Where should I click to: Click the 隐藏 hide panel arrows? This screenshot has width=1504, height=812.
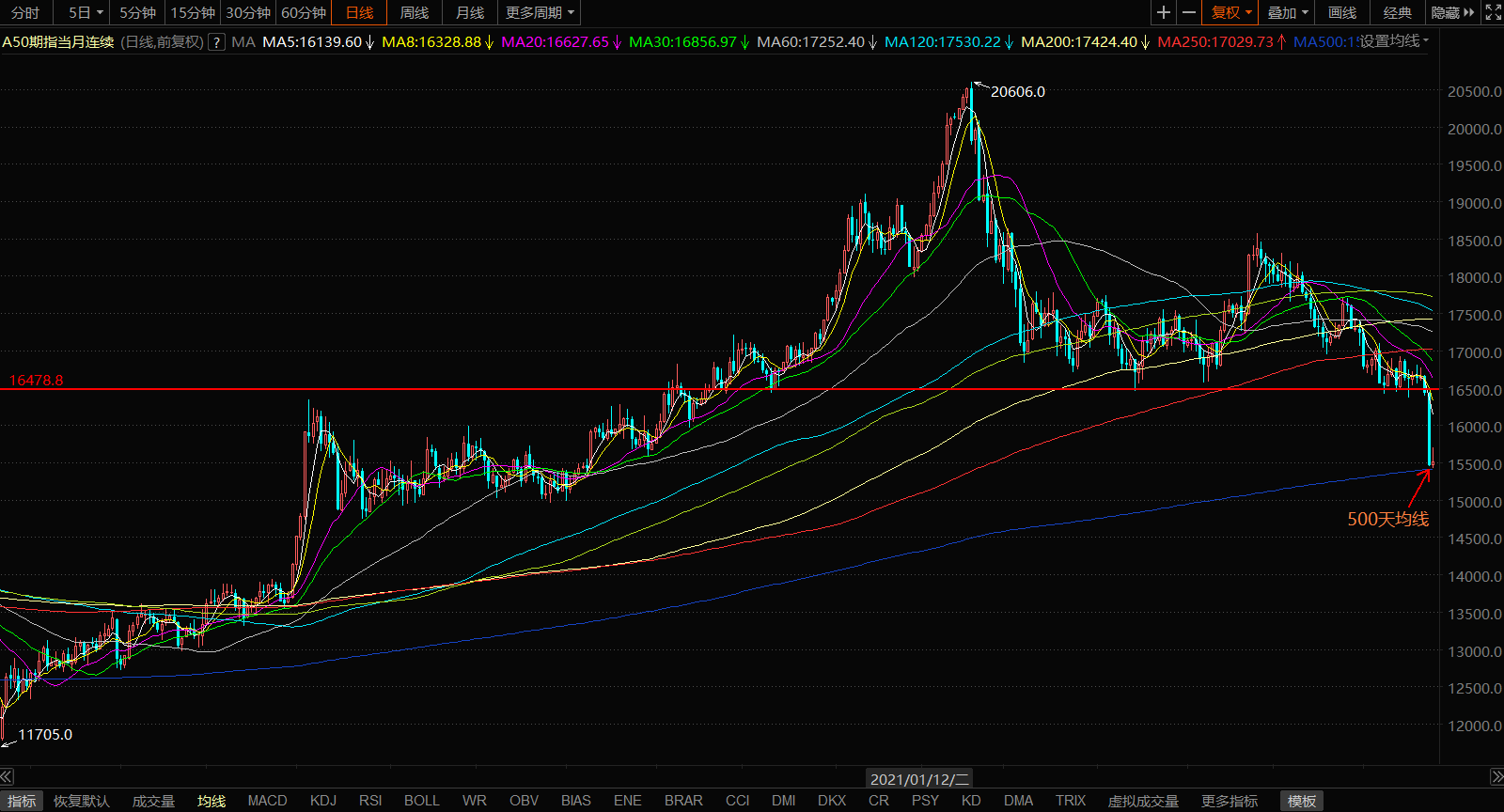pos(1452,12)
